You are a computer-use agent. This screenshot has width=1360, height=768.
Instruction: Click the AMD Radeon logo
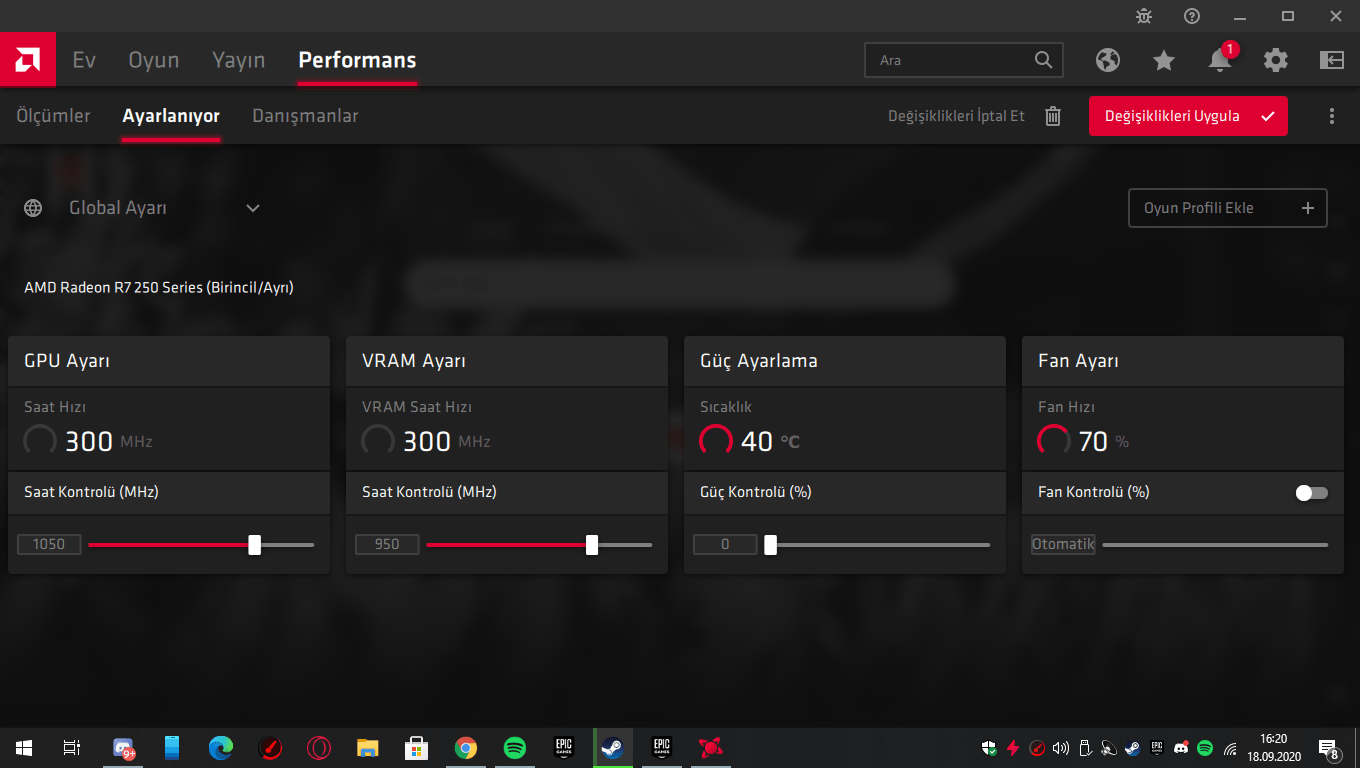tap(27, 59)
